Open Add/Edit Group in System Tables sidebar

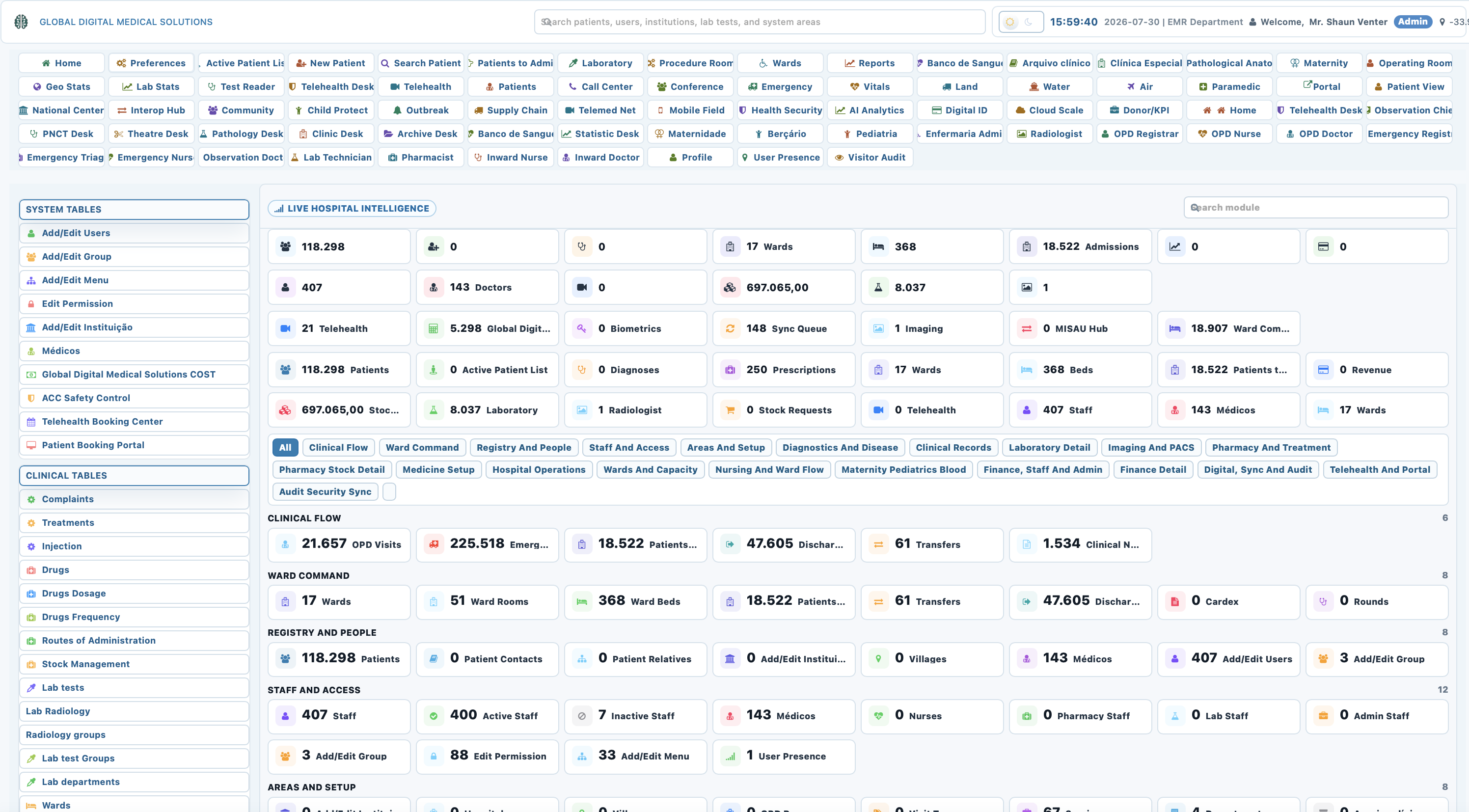click(x=134, y=257)
